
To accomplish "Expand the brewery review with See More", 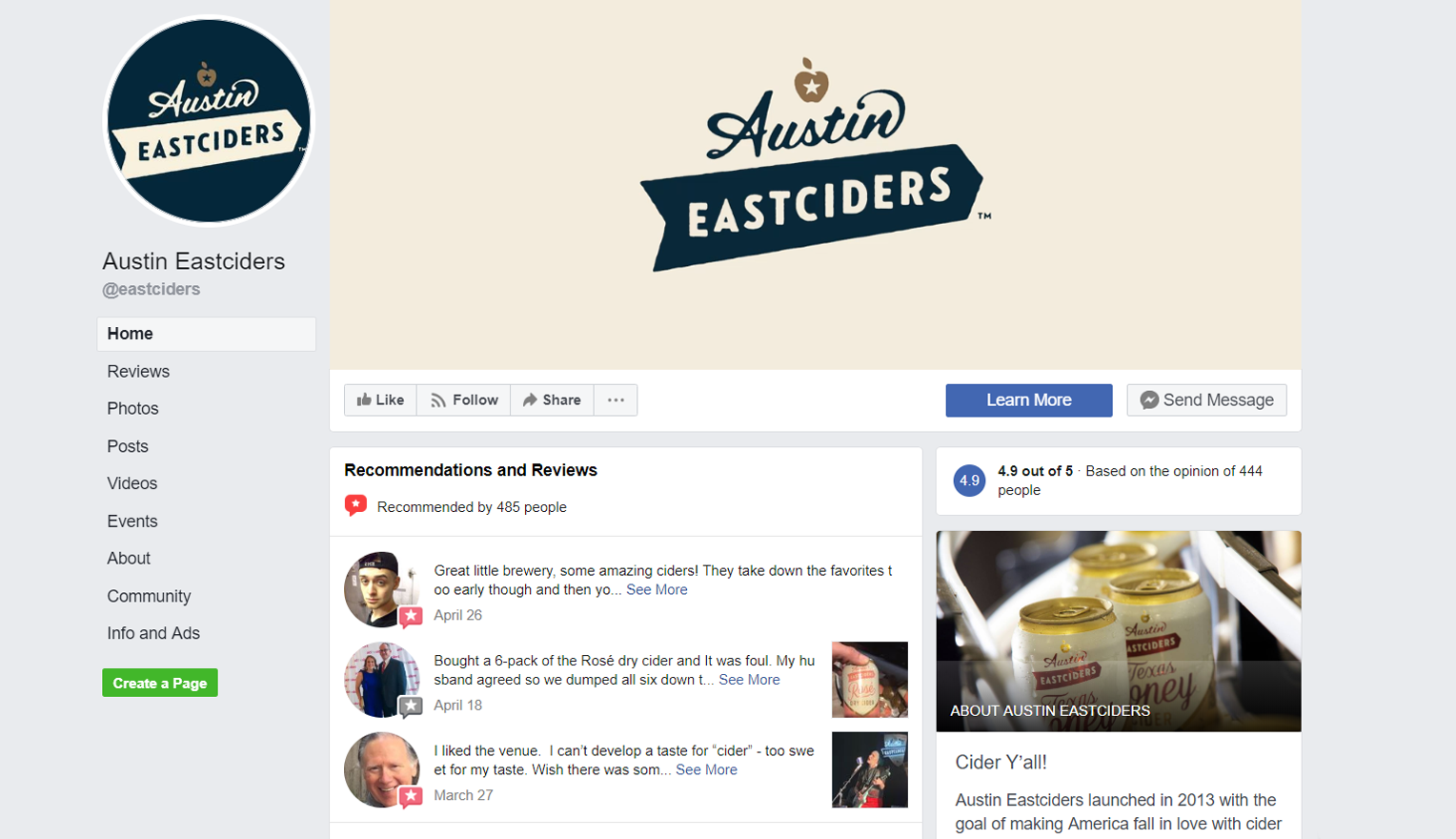I will pos(657,590).
